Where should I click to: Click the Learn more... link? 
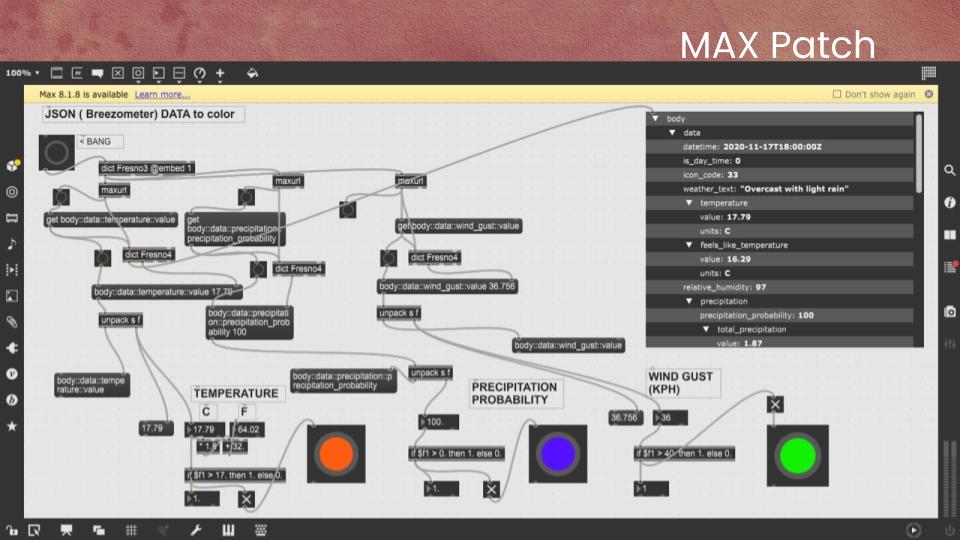click(x=162, y=94)
